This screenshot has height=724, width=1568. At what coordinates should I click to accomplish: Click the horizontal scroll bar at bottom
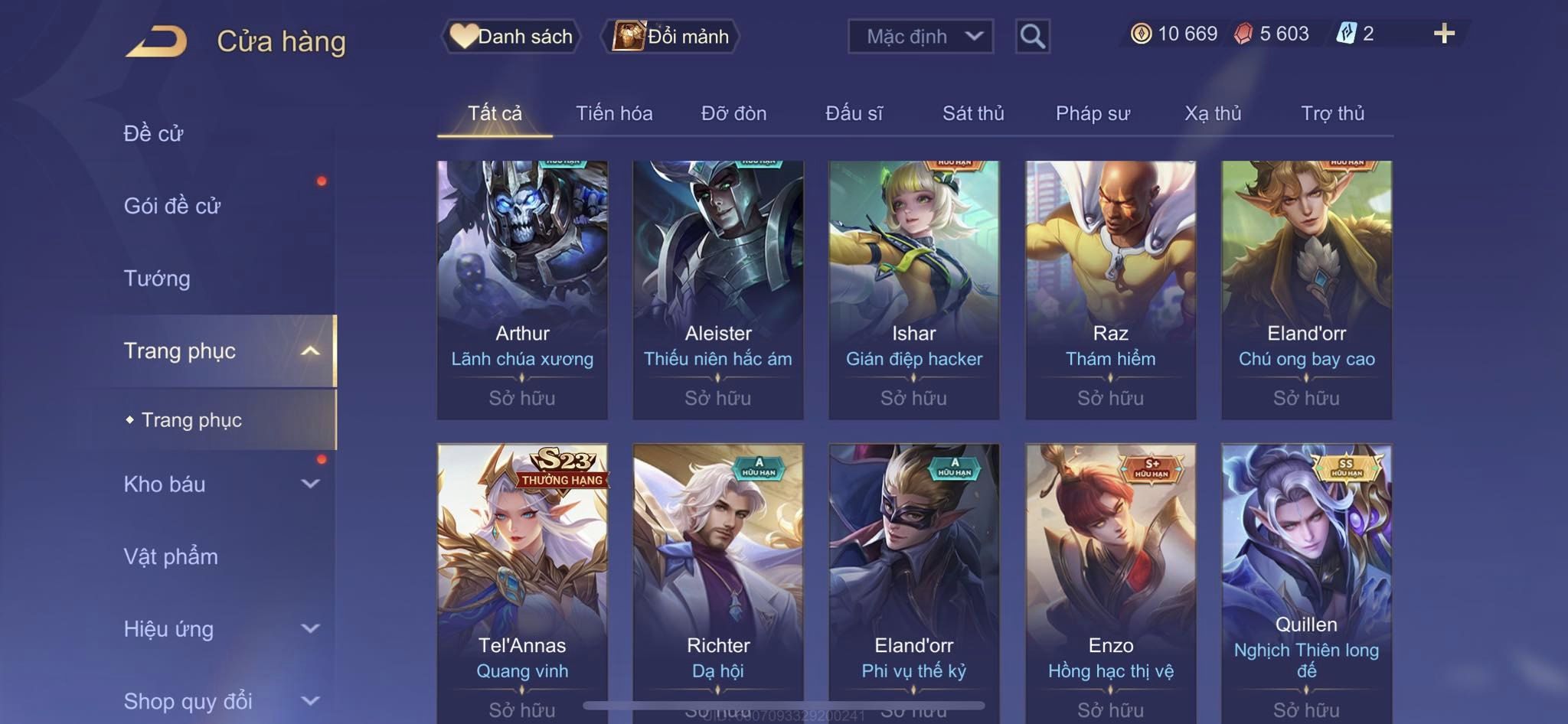click(x=783, y=705)
